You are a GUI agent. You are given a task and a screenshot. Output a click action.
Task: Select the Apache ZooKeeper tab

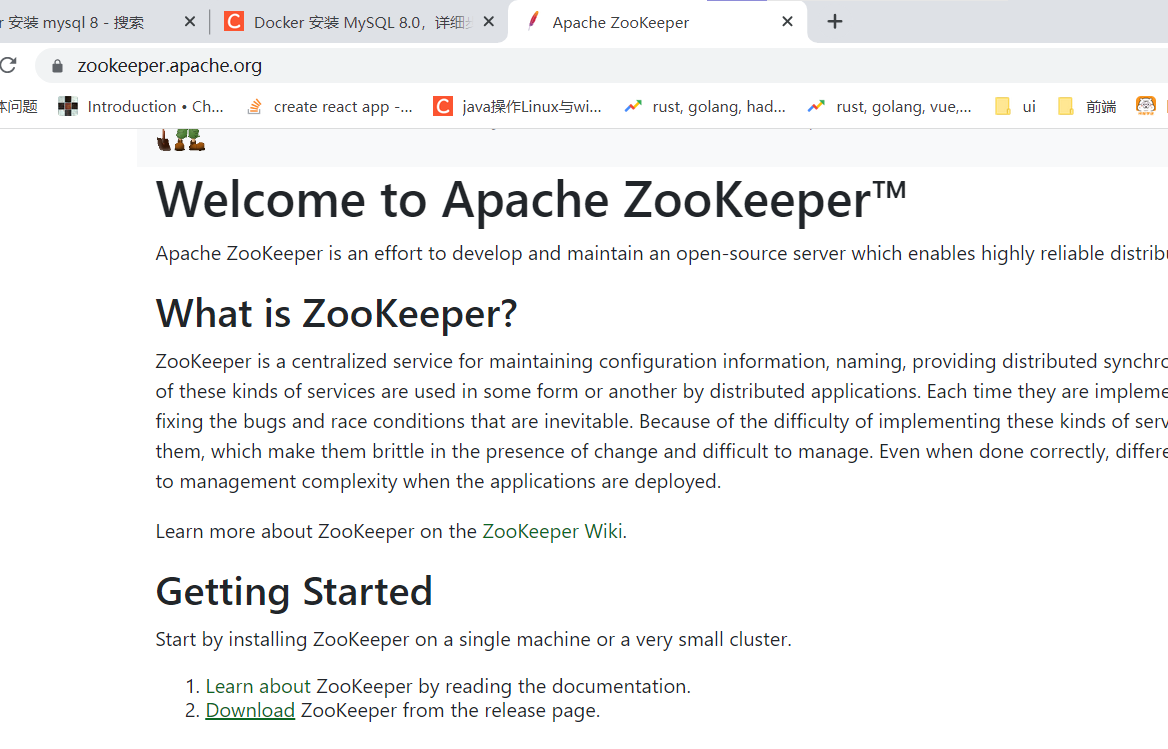point(658,22)
